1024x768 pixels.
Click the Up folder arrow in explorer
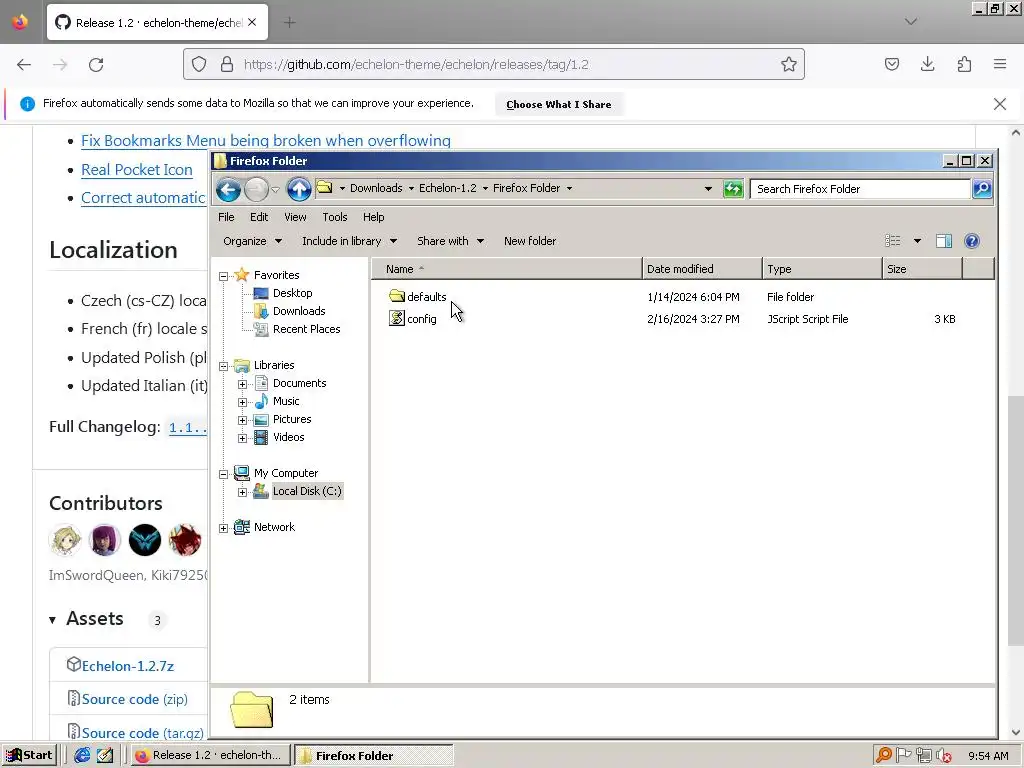299,189
